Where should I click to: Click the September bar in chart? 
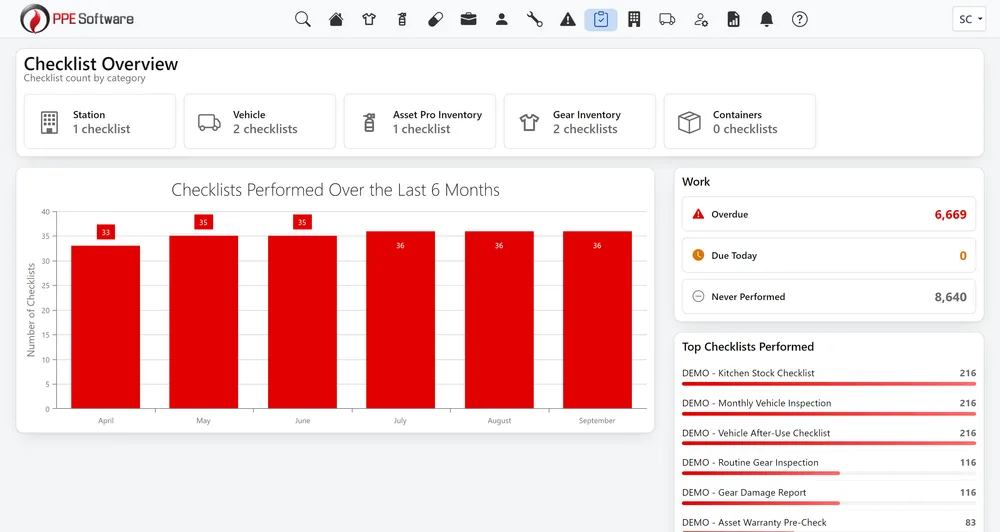pos(597,320)
